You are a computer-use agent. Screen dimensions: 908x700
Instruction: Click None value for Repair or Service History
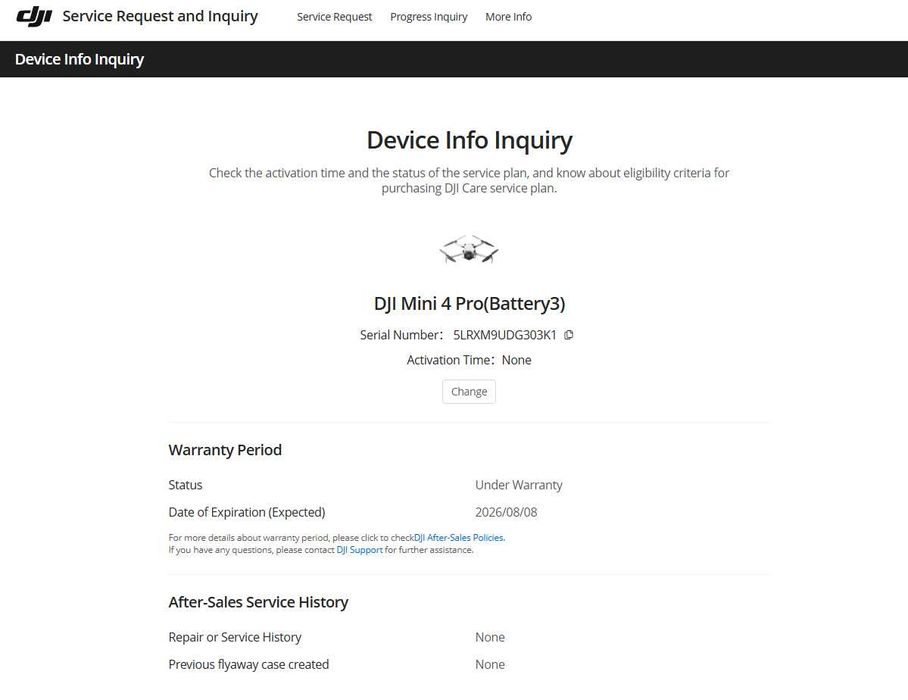point(490,637)
